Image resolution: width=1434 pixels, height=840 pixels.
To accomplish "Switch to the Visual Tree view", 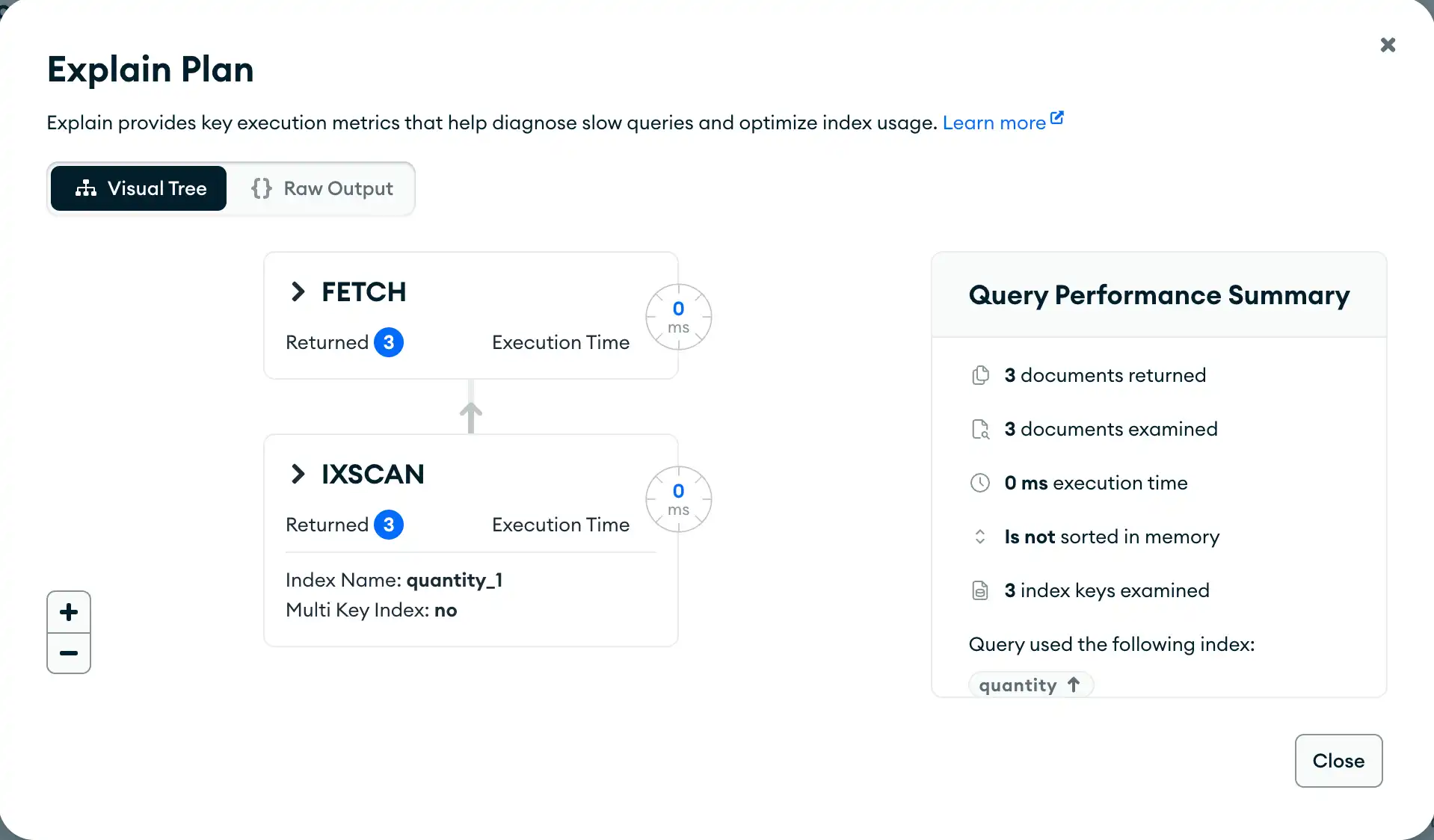I will (x=139, y=188).
